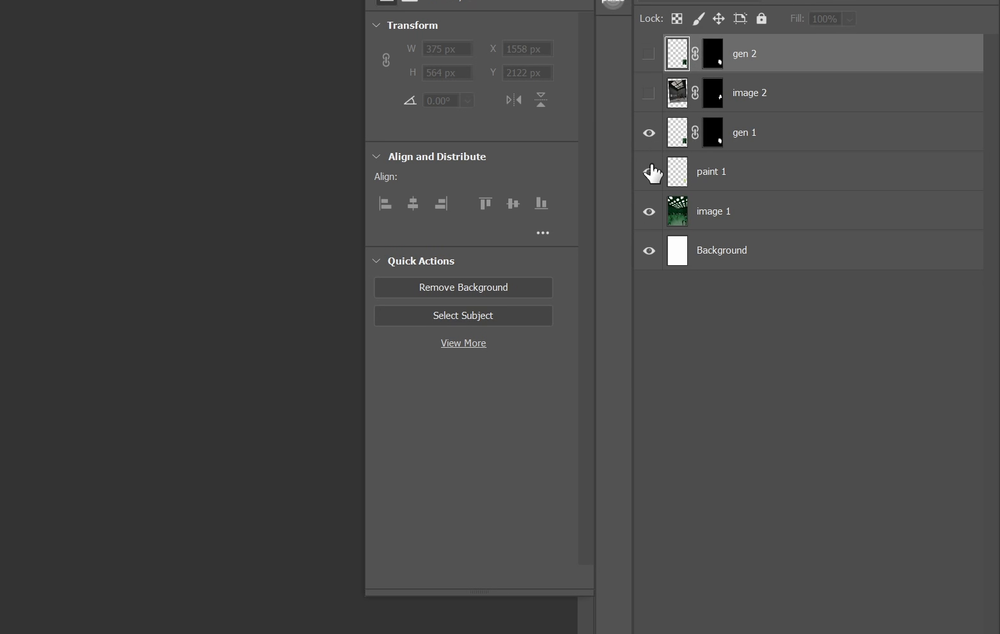Click mask link icon on gen 2 layer
Viewport: 1000px width, 634px height.
[695, 54]
